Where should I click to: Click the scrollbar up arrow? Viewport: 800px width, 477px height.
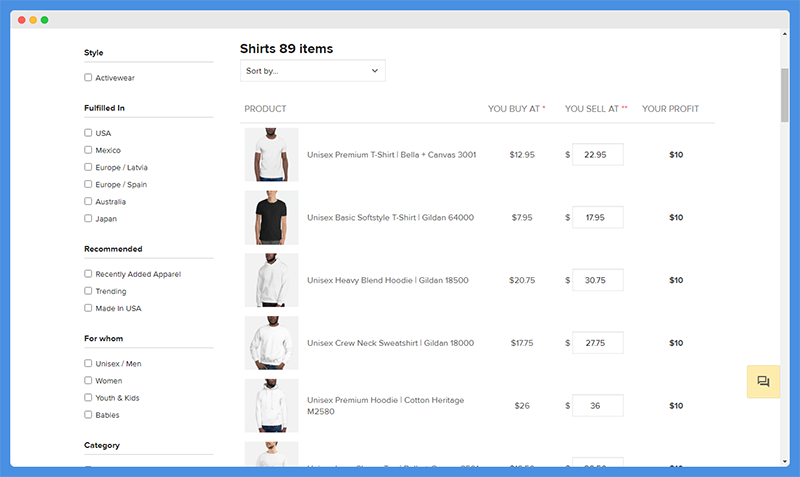pyautogui.click(x=784, y=34)
